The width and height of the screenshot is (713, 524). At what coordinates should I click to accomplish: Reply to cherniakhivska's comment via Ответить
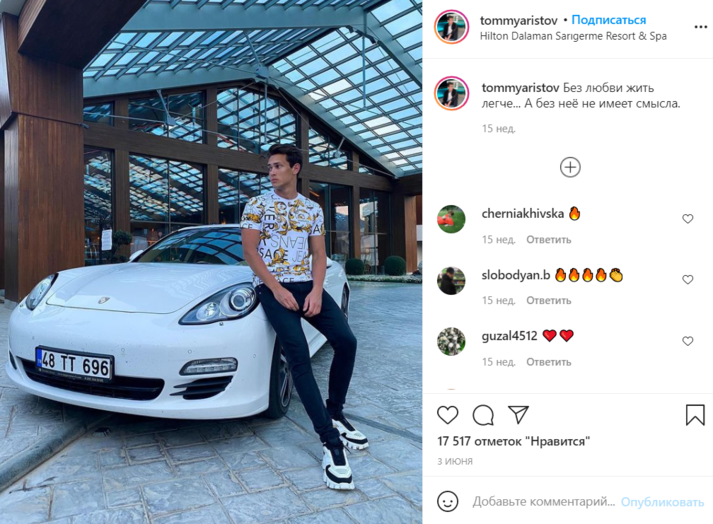548,239
